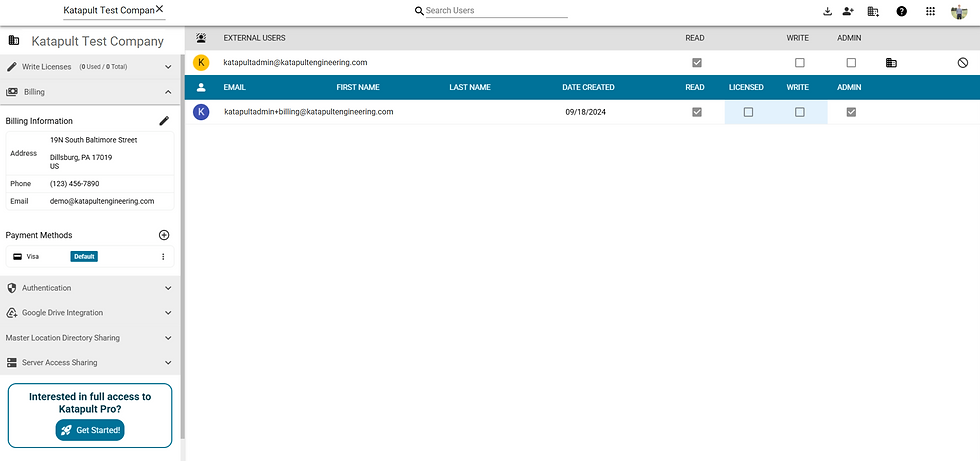Screen dimensions: 980x461
Task: Open the help question mark icon
Action: pyautogui.click(x=901, y=11)
